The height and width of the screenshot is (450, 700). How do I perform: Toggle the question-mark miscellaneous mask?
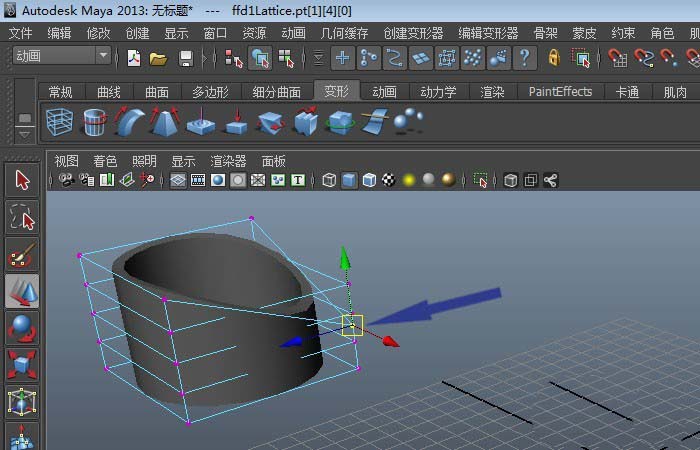click(x=525, y=58)
